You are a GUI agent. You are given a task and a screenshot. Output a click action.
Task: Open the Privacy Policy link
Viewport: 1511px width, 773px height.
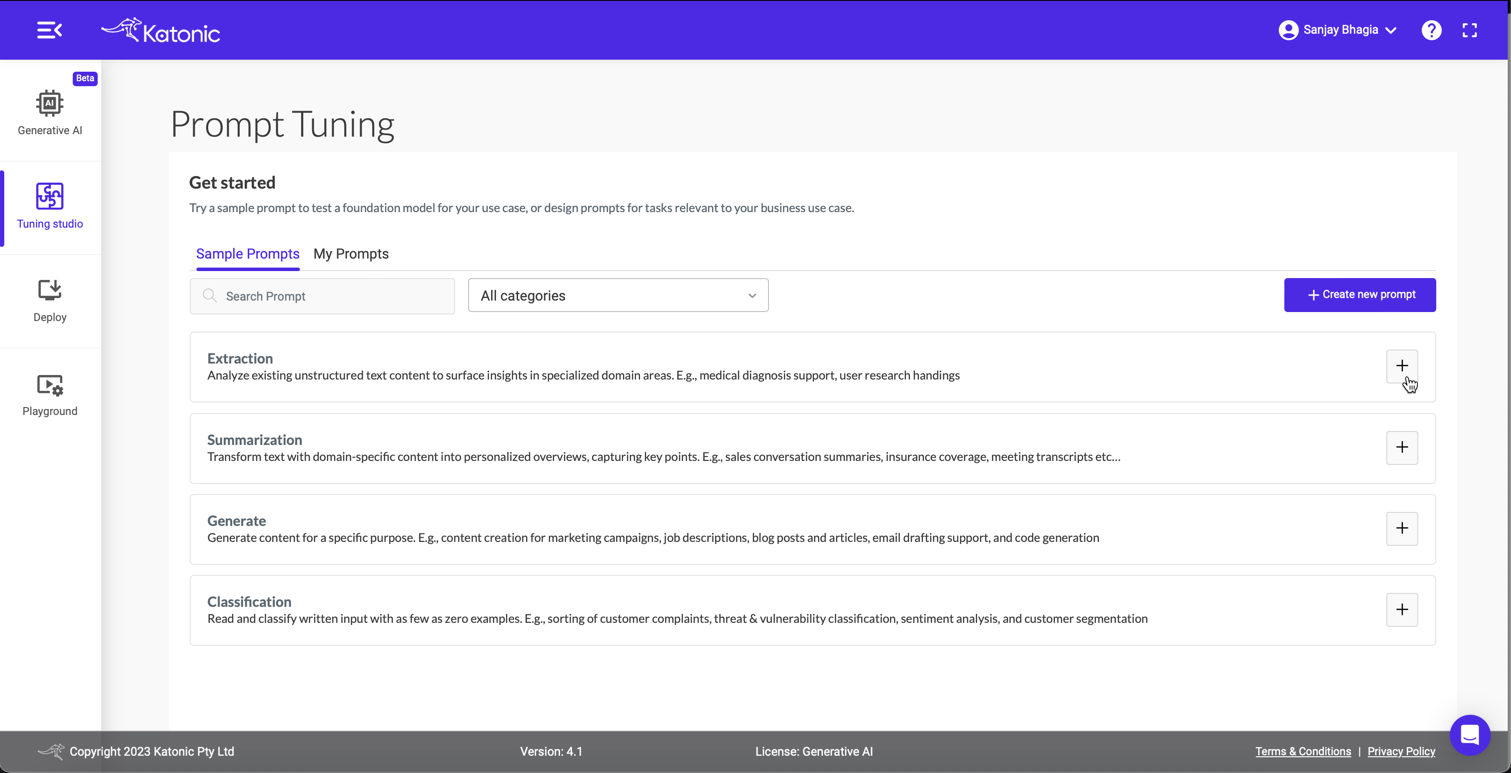click(1401, 751)
